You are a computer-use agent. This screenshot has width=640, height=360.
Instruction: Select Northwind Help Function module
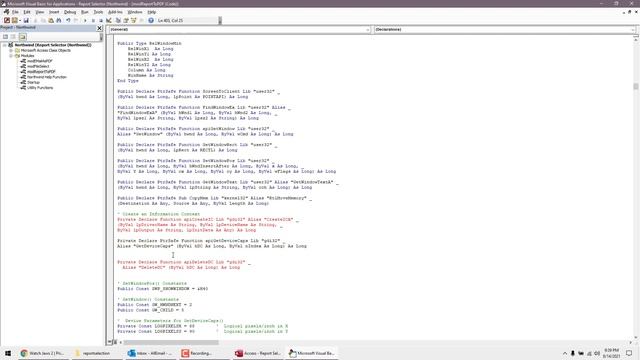tap(47, 77)
